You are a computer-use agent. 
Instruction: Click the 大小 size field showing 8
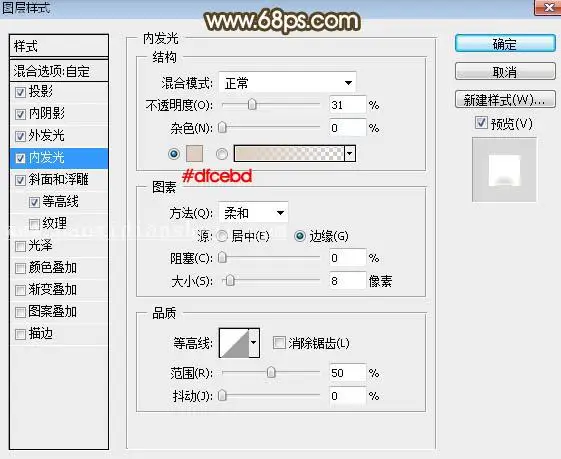coord(347,281)
